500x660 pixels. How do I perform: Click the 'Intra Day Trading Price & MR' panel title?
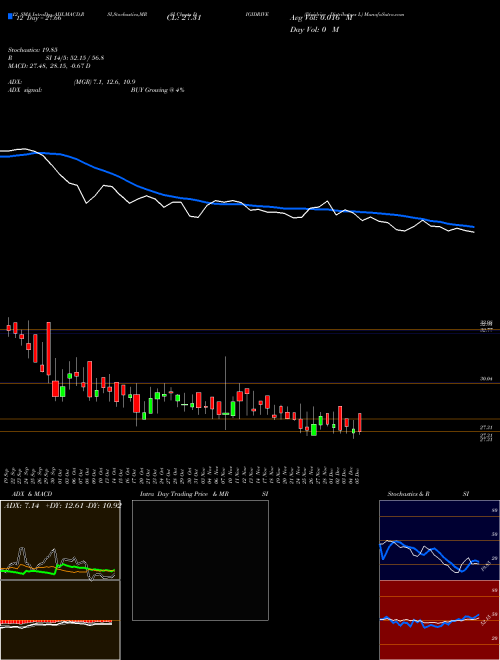point(184,494)
